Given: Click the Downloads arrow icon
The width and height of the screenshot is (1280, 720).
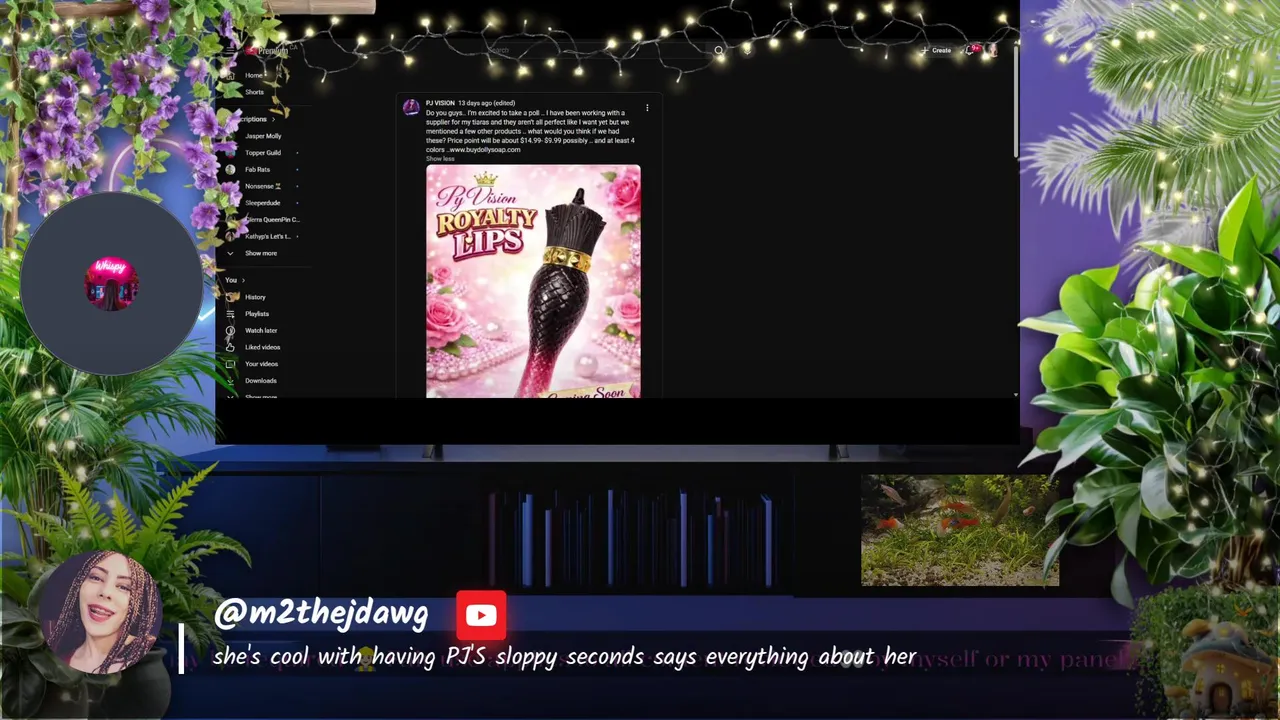Looking at the screenshot, I should [x=230, y=381].
